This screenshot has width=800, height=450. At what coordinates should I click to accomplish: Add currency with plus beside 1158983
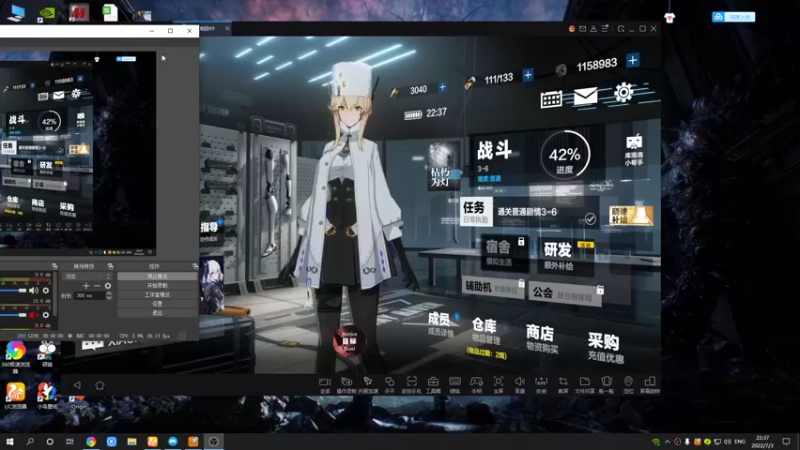(x=633, y=60)
